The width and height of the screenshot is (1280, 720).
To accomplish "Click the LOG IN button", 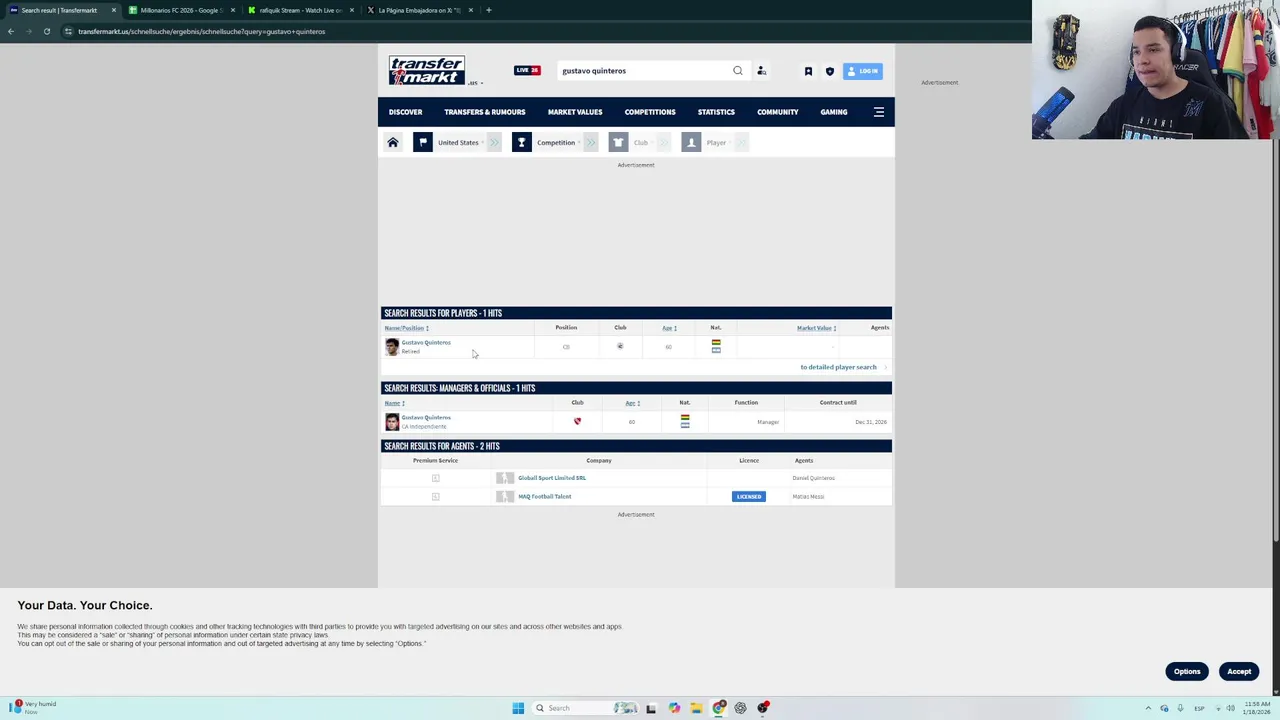I will (863, 71).
